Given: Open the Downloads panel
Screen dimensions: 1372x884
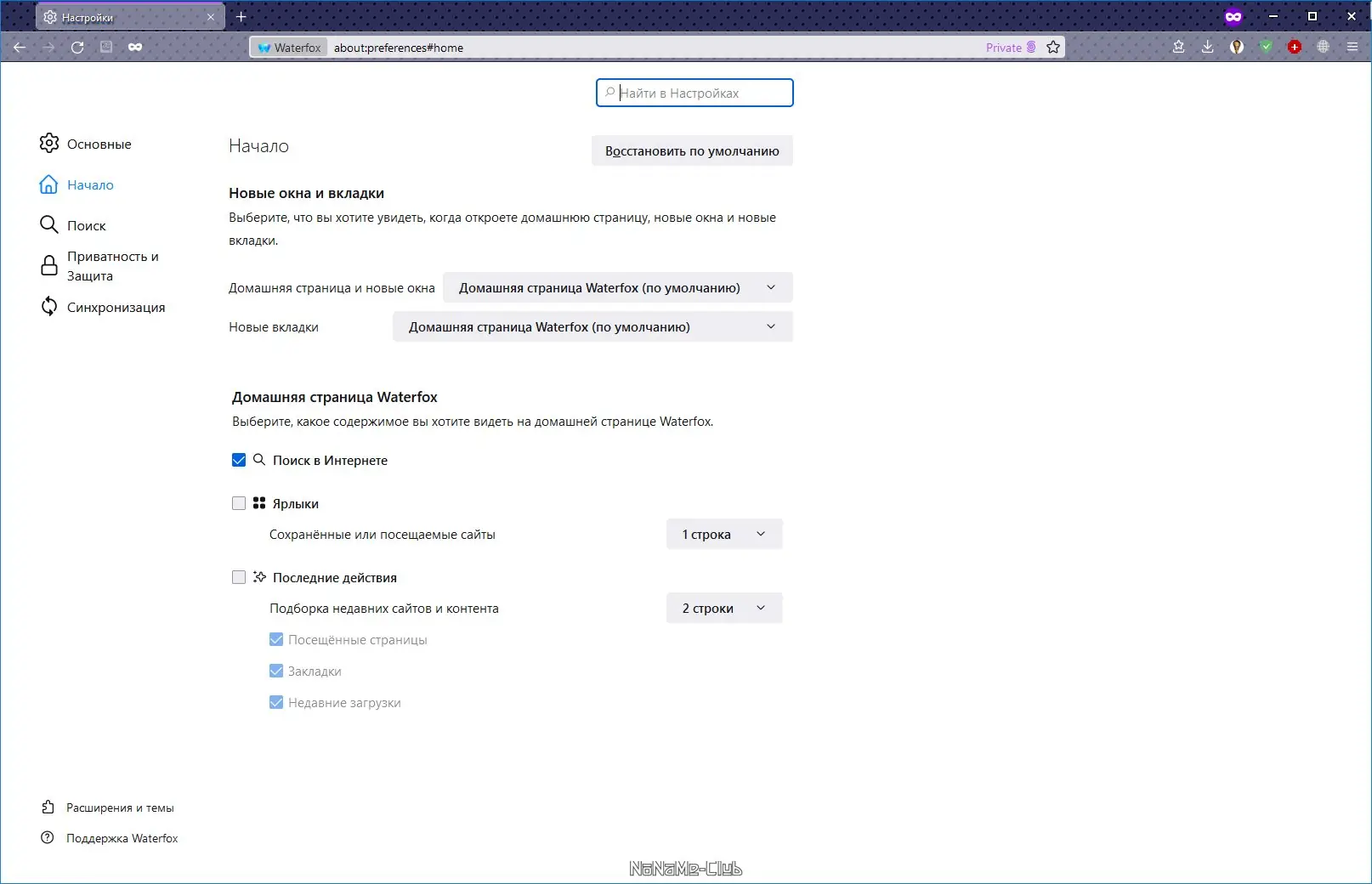Looking at the screenshot, I should [x=1207, y=48].
